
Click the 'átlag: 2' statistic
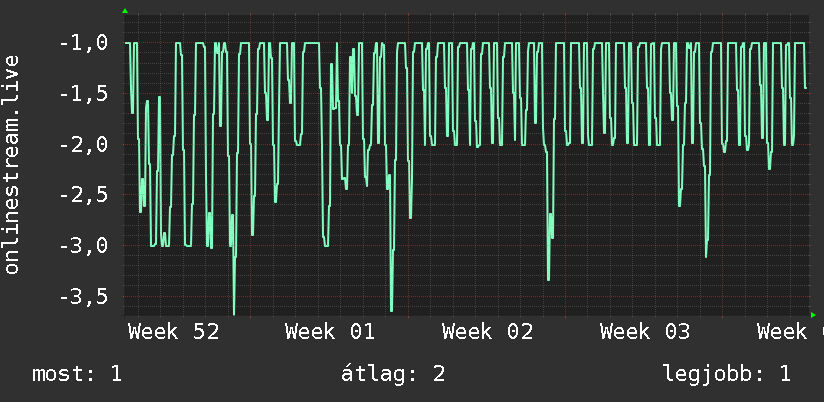click(x=393, y=374)
